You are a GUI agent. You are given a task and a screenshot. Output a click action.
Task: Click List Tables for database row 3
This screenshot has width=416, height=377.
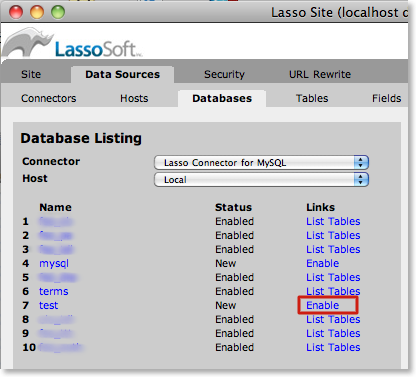(x=333, y=249)
